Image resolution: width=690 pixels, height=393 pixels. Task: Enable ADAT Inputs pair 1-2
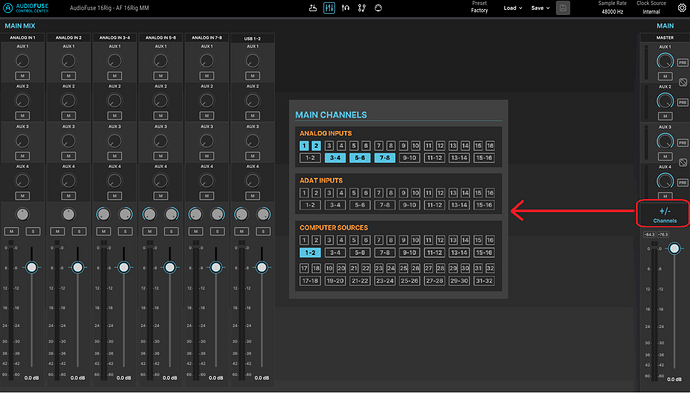tap(310, 205)
